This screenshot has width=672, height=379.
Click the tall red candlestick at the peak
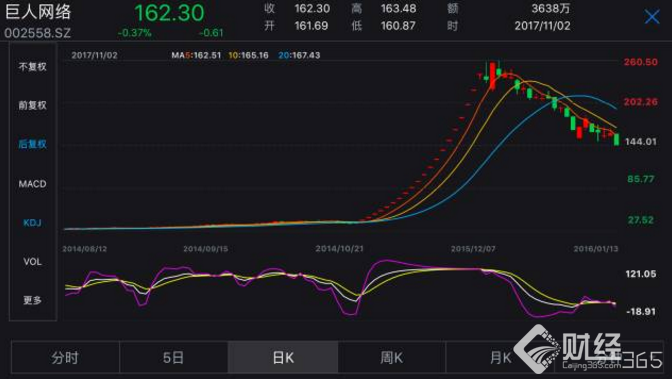coord(492,76)
